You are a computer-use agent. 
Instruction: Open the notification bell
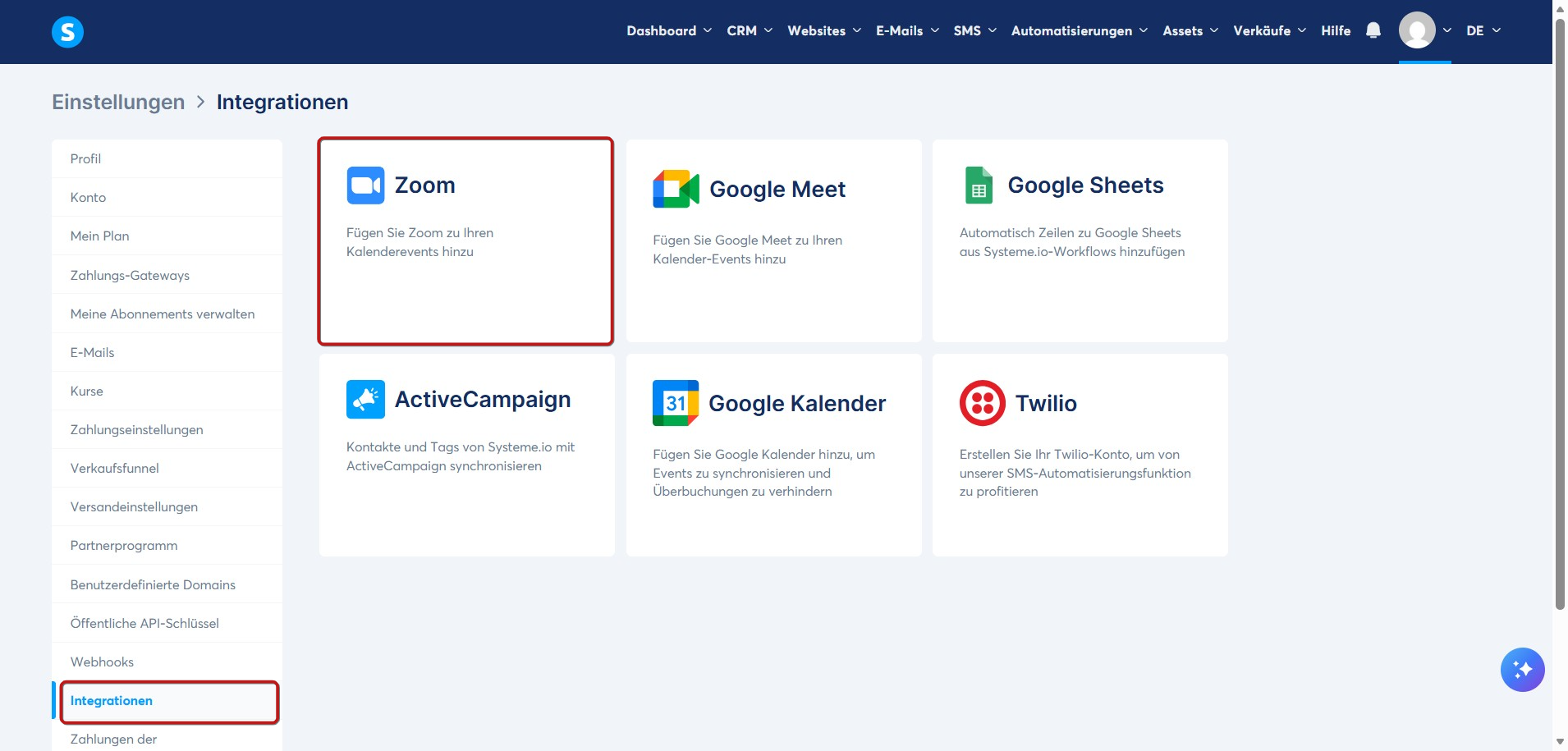1373,30
